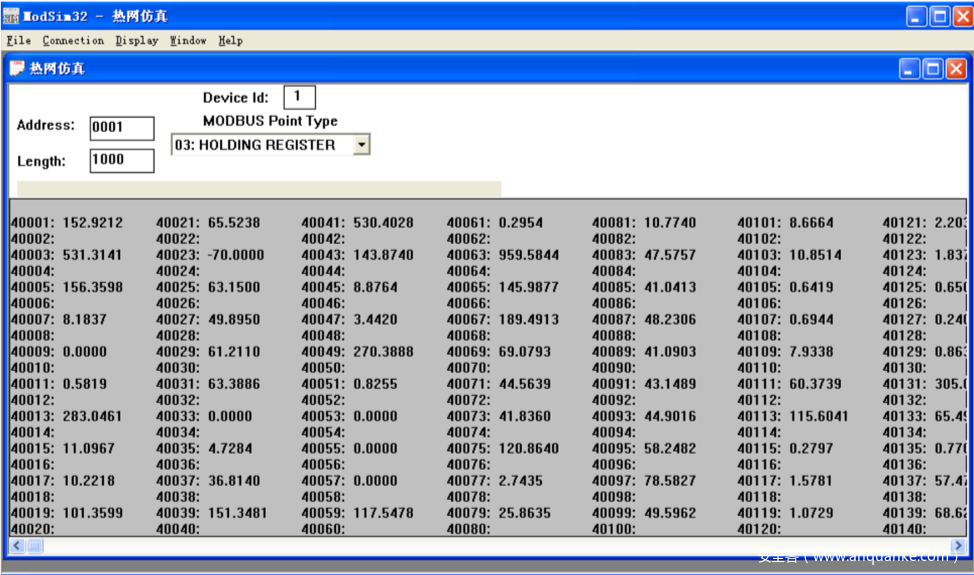Open the Help menu
The height and width of the screenshot is (575, 974).
tap(230, 41)
